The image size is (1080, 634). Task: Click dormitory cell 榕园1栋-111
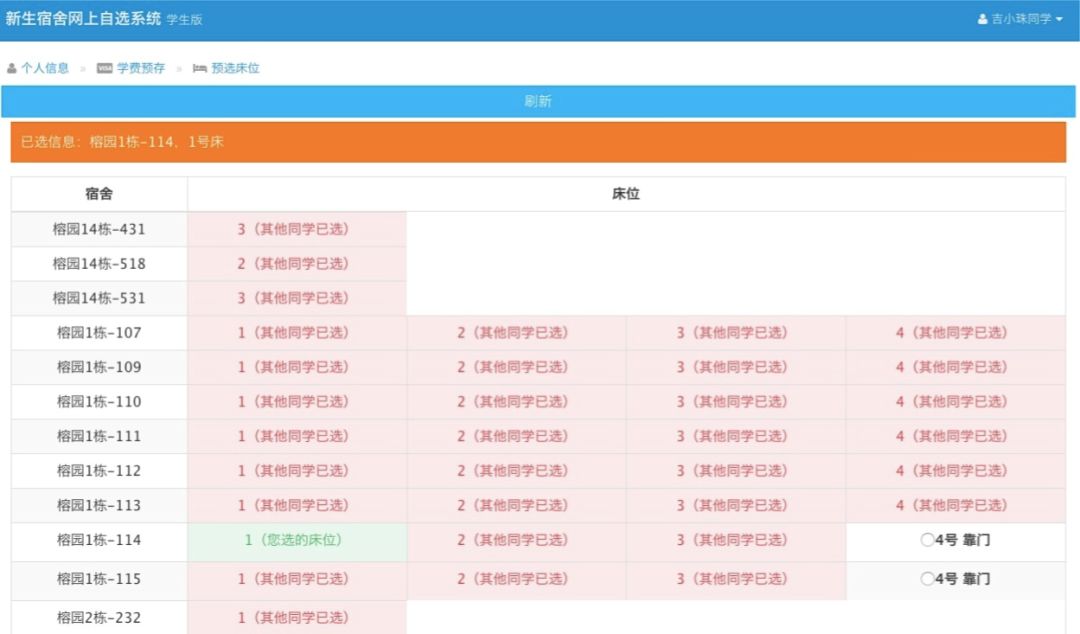point(99,436)
